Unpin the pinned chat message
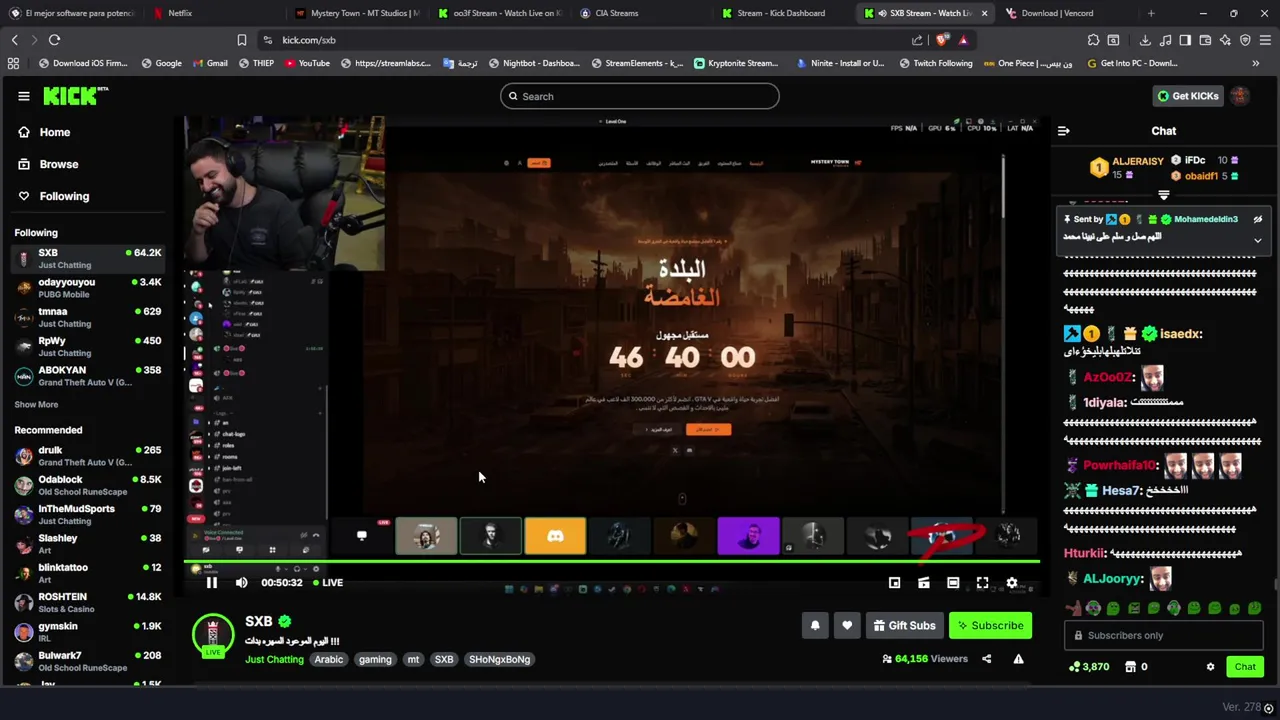 pyautogui.click(x=1258, y=219)
